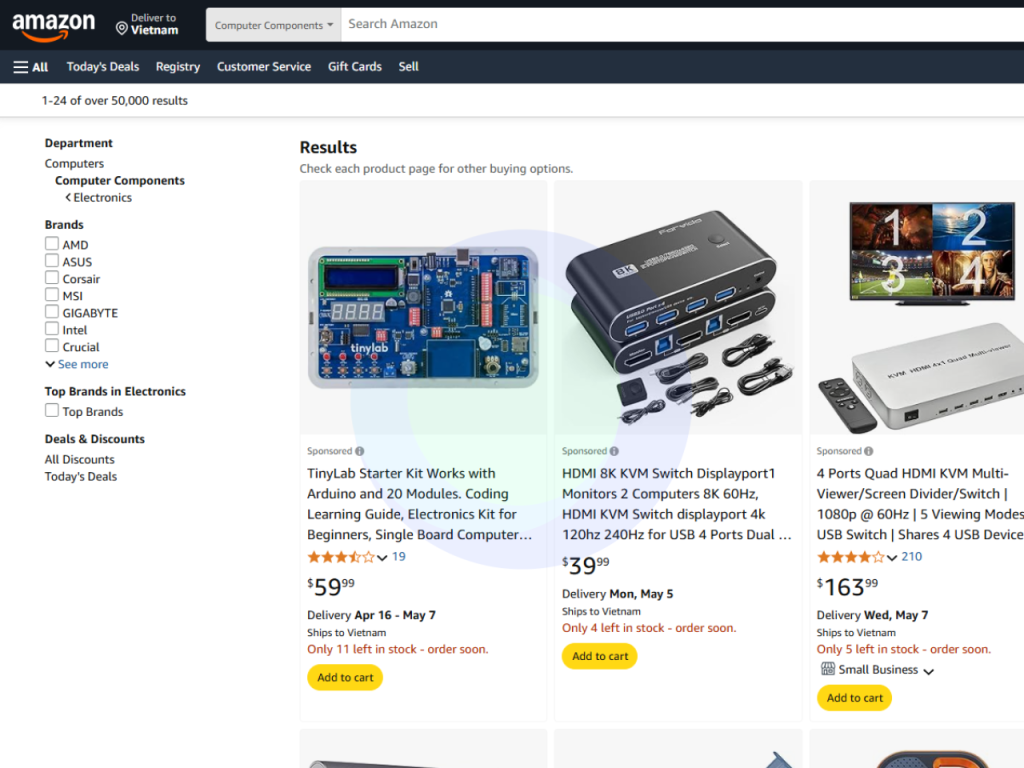Click the $163.99 price
This screenshot has height=768, width=1024.
tap(847, 586)
